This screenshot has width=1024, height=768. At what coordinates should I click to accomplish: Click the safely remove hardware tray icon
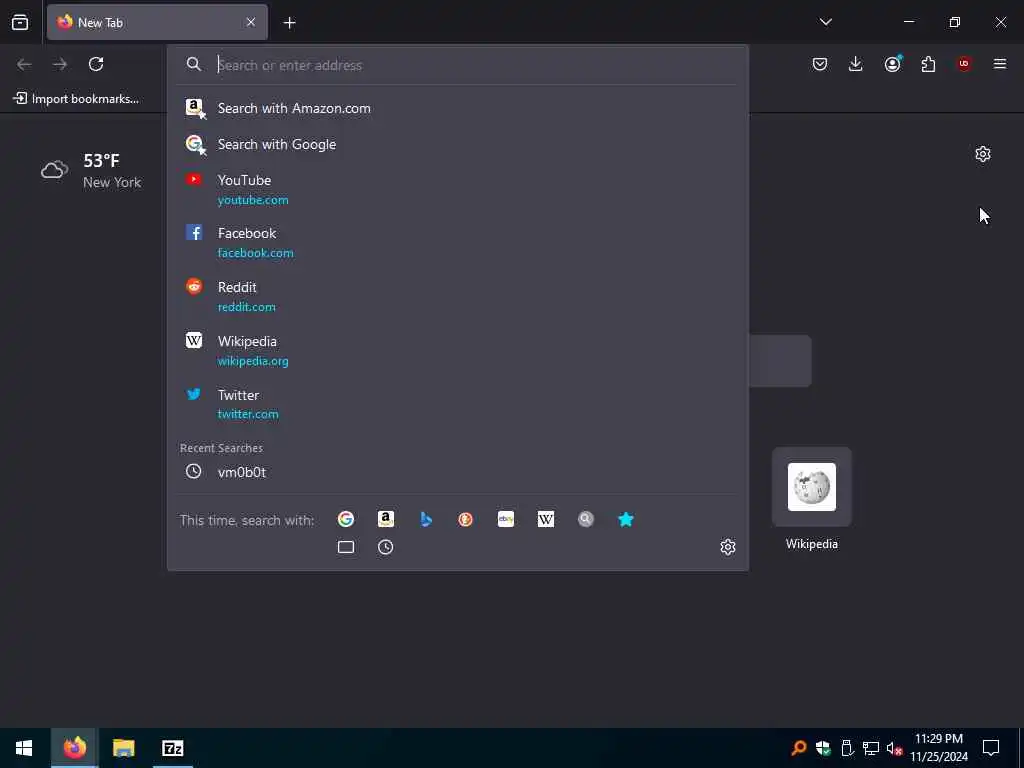pos(847,748)
